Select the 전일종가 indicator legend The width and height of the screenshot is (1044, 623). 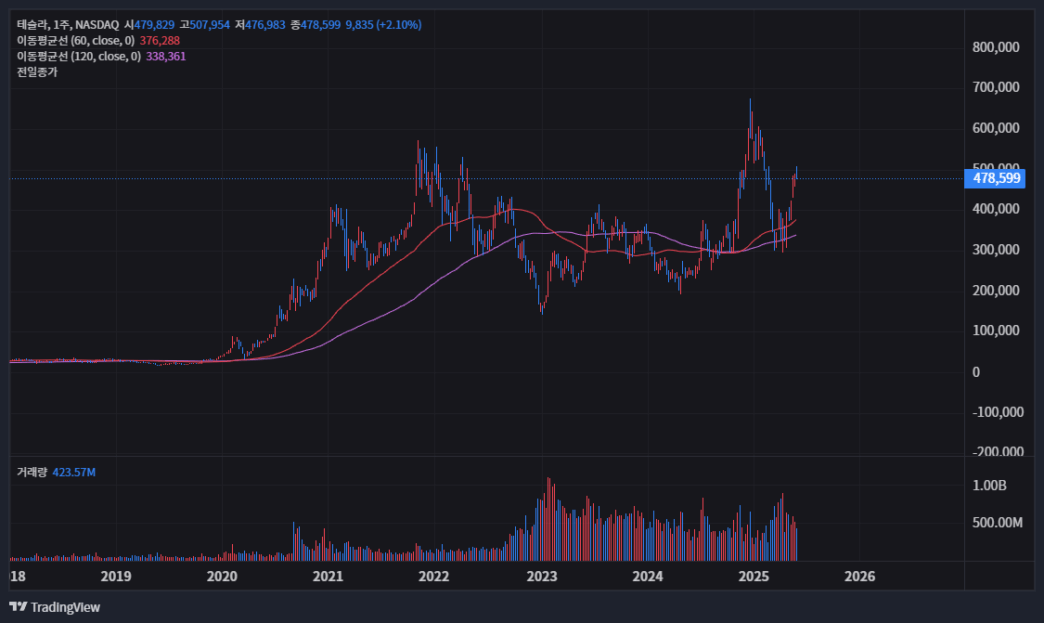(37, 72)
